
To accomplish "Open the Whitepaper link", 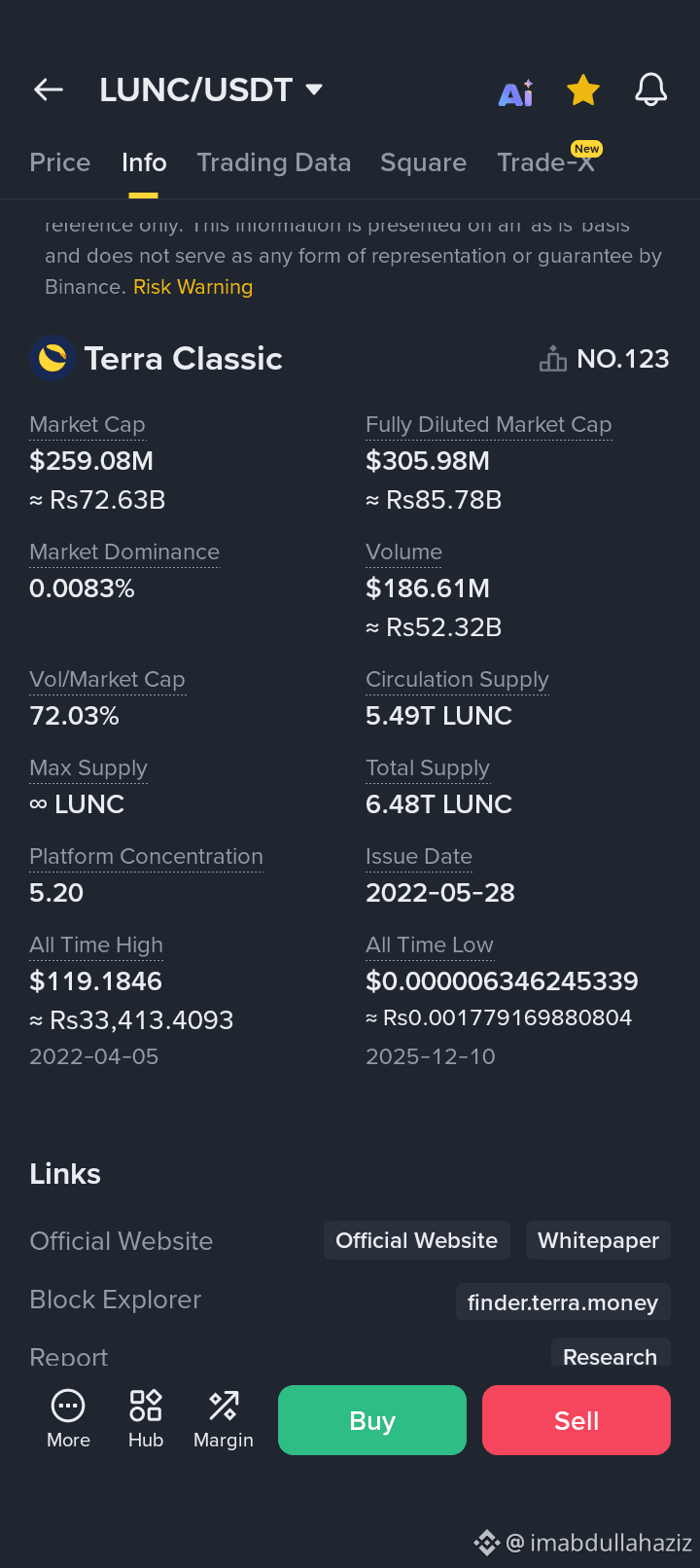I will (599, 1240).
